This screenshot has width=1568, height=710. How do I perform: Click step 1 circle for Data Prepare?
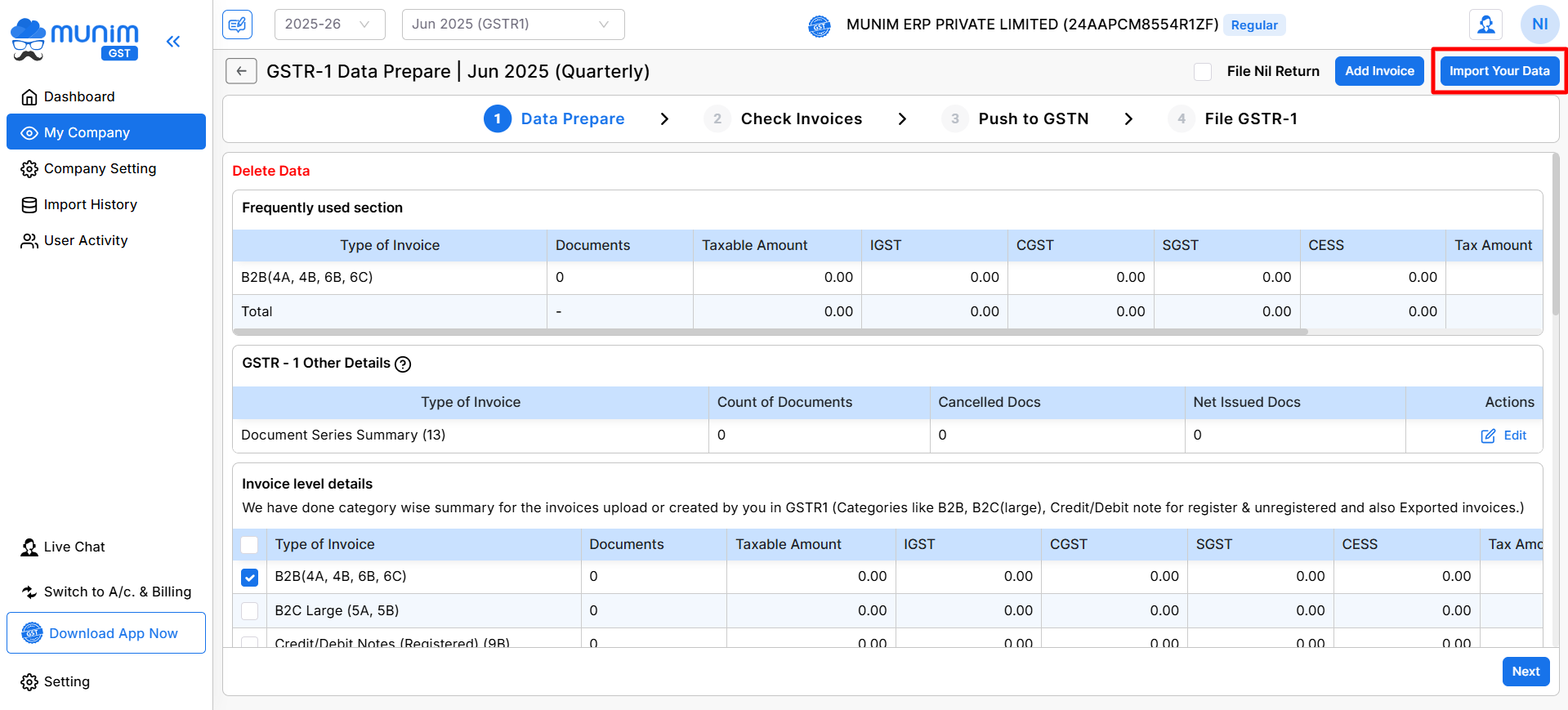(x=498, y=119)
